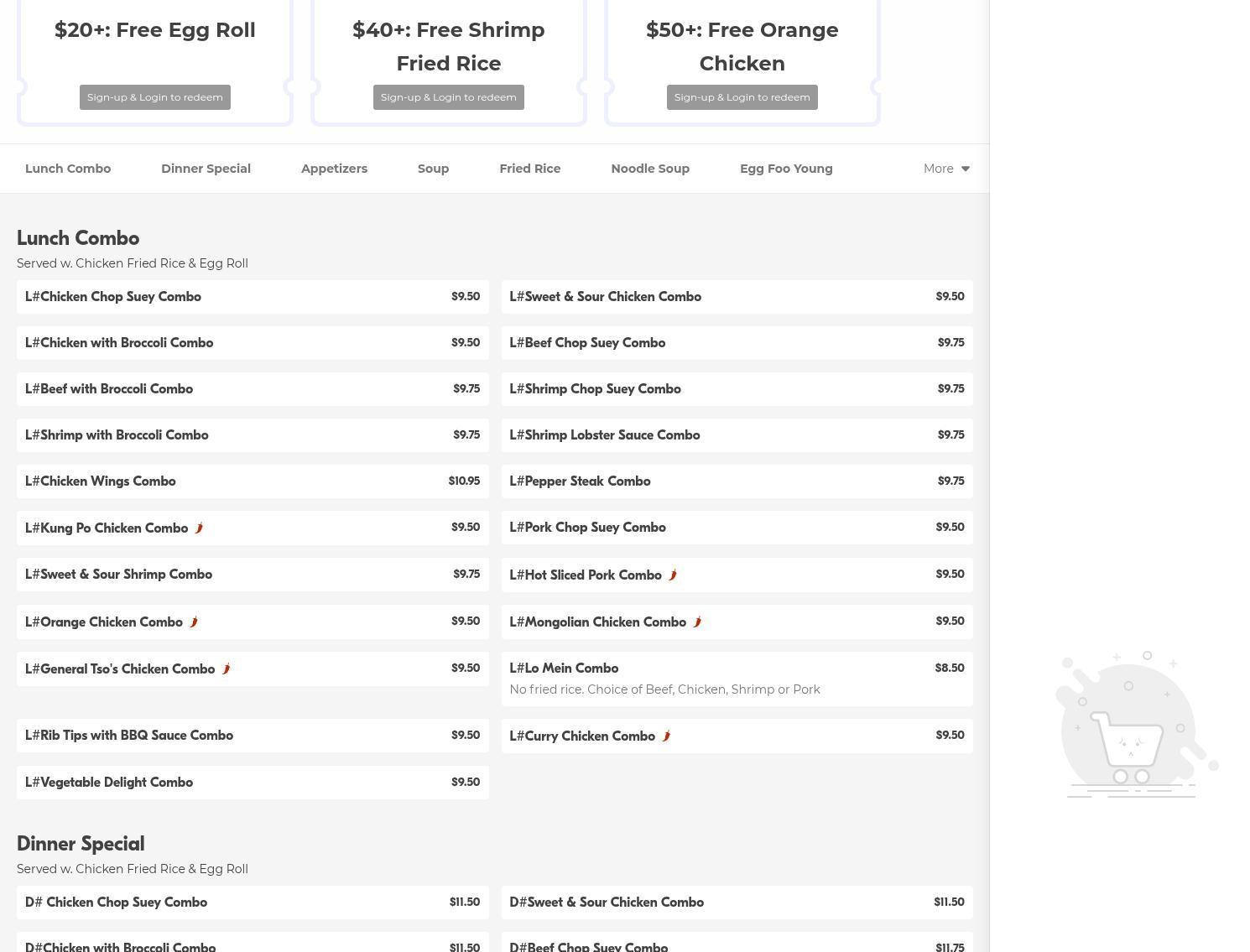1250x952 pixels.
Task: Click the L#Mongolian Chicken Combo name
Action: coord(598,622)
